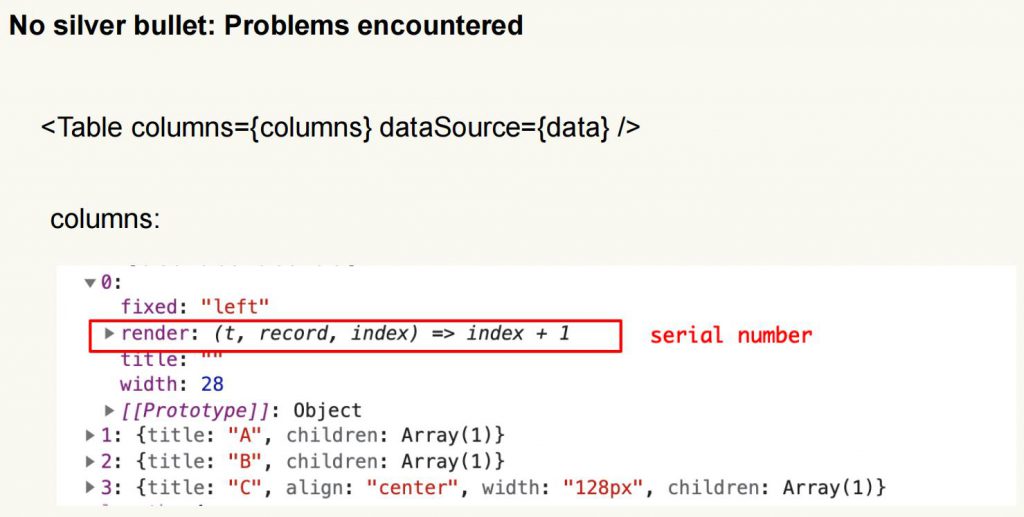The width and height of the screenshot is (1024, 517).
Task: Click the red serial number annotation
Action: coord(731,335)
